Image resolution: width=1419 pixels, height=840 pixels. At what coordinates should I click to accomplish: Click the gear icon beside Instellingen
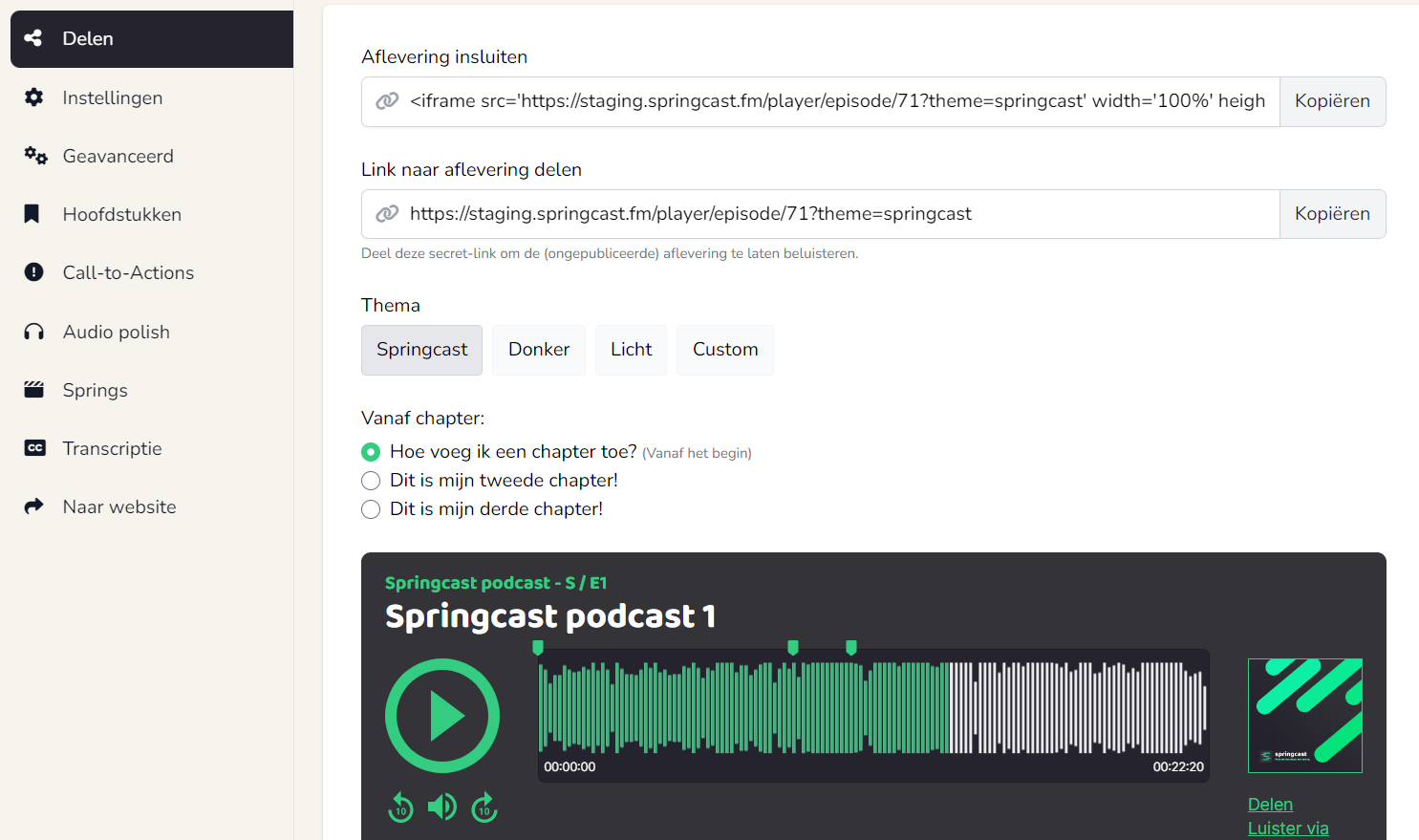click(33, 97)
